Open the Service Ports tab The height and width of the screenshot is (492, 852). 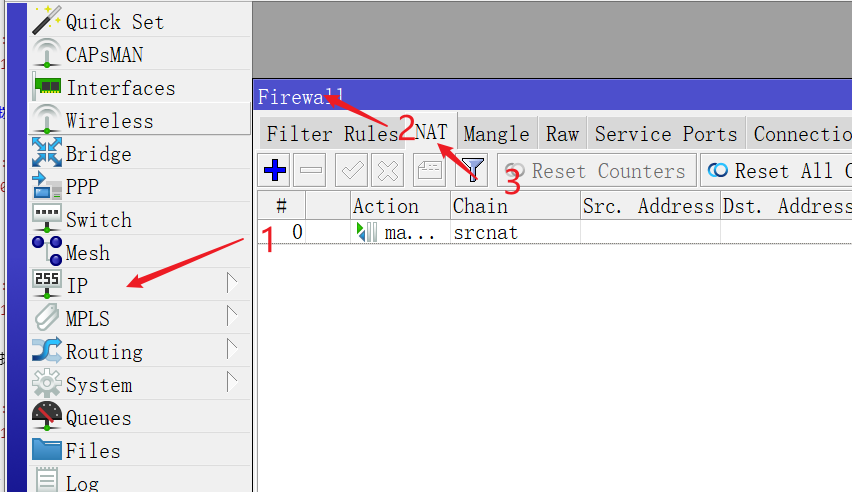[665, 134]
